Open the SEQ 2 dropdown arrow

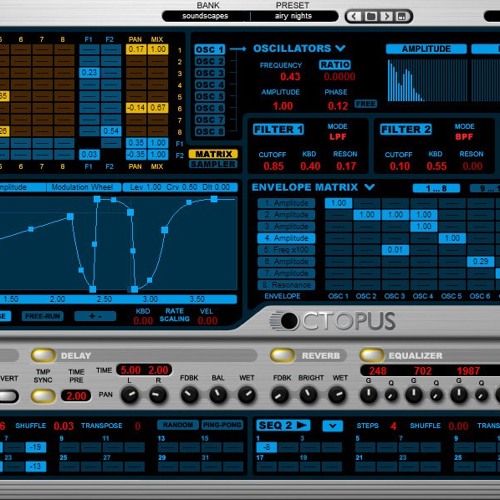(x=332, y=426)
